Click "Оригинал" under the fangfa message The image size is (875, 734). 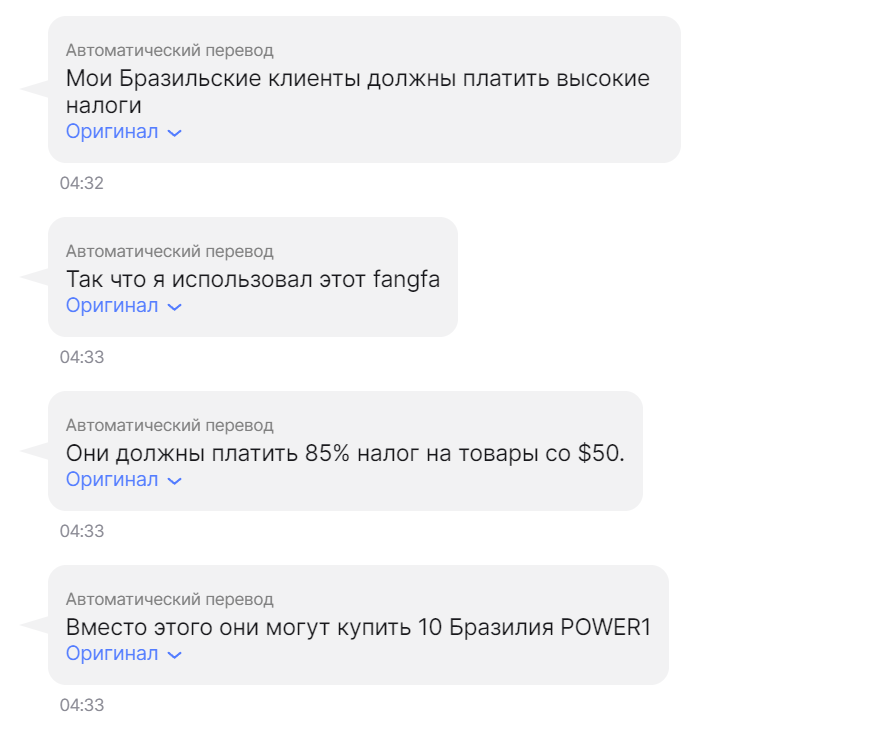click(112, 306)
